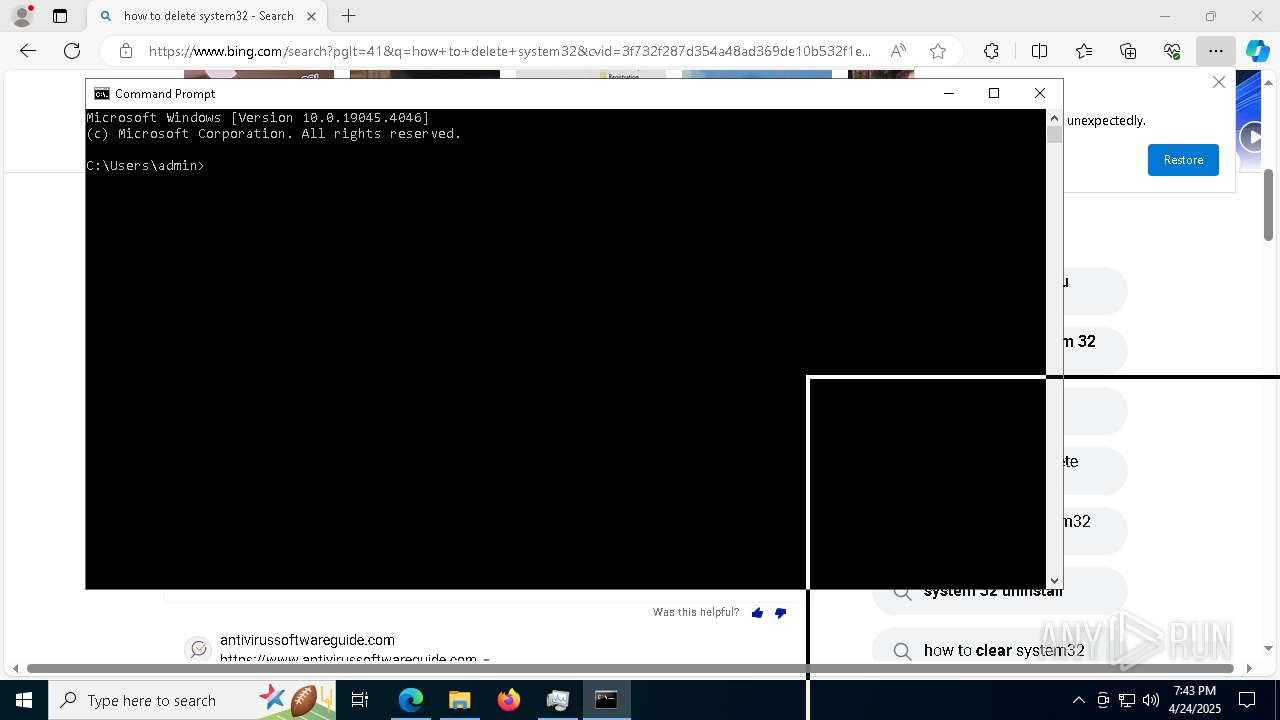The height and width of the screenshot is (720, 1280).
Task: Click the page horizontal scrollbar
Action: point(630,668)
